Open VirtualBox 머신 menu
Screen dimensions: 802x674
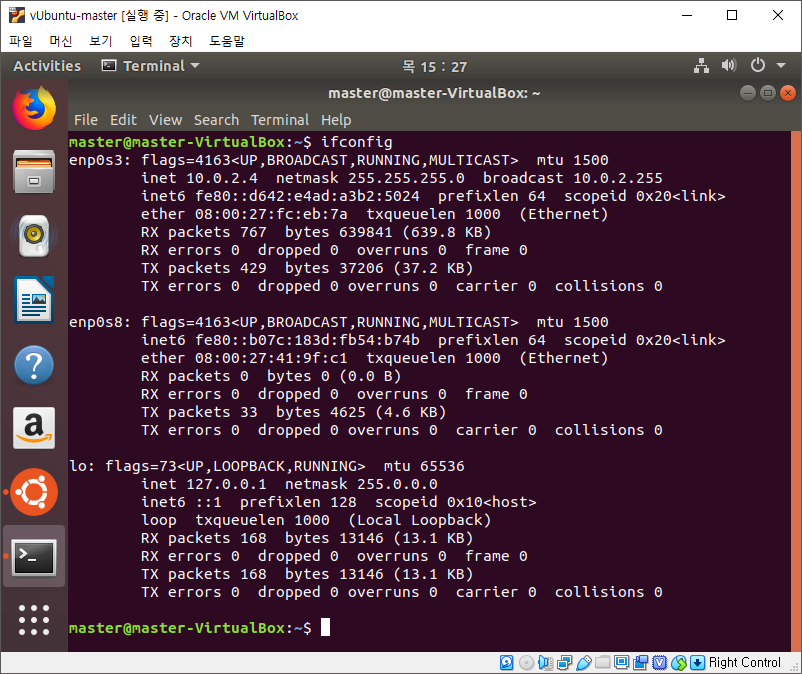[x=60, y=41]
